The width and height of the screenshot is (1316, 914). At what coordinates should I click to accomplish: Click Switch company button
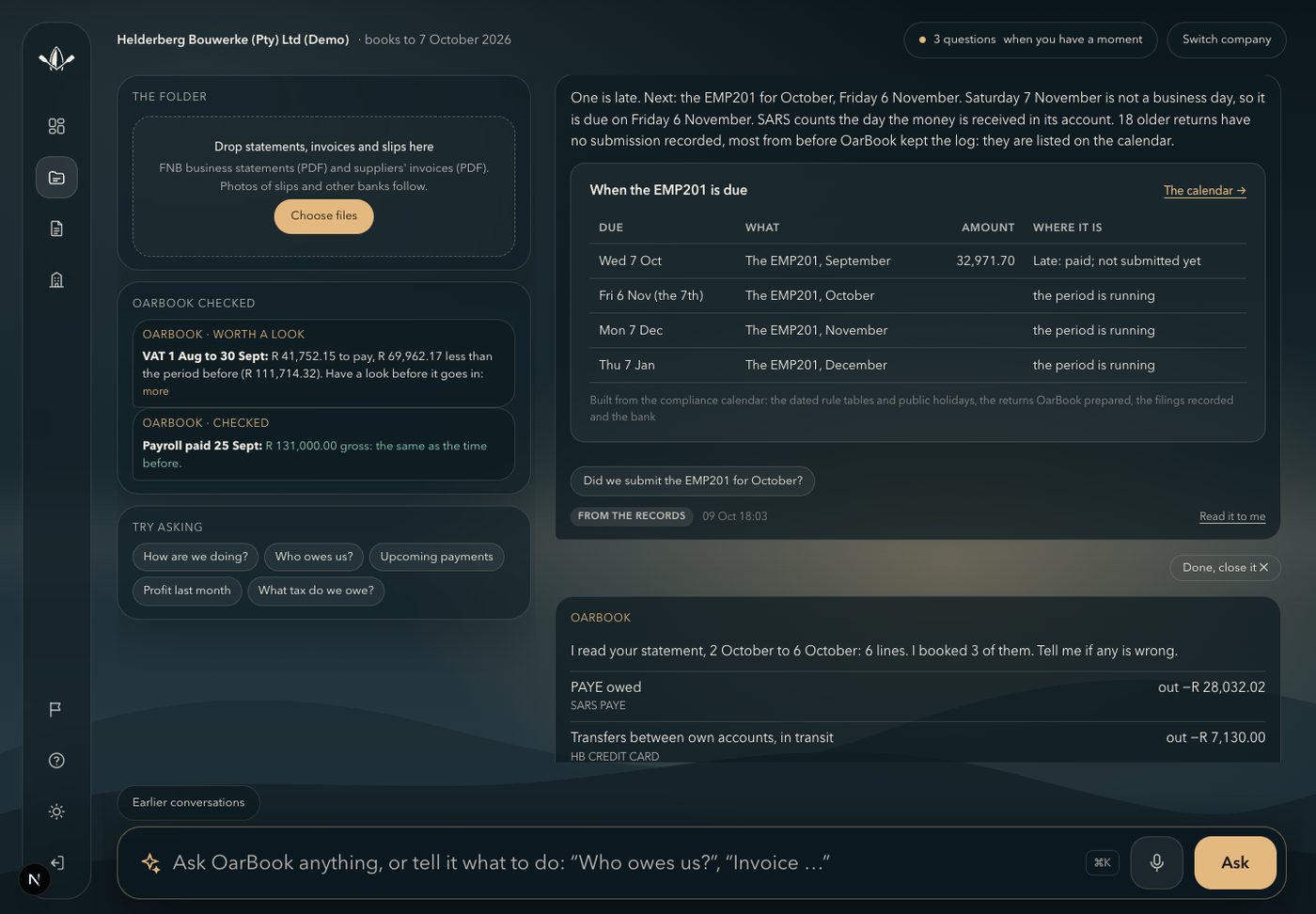coord(1227,39)
